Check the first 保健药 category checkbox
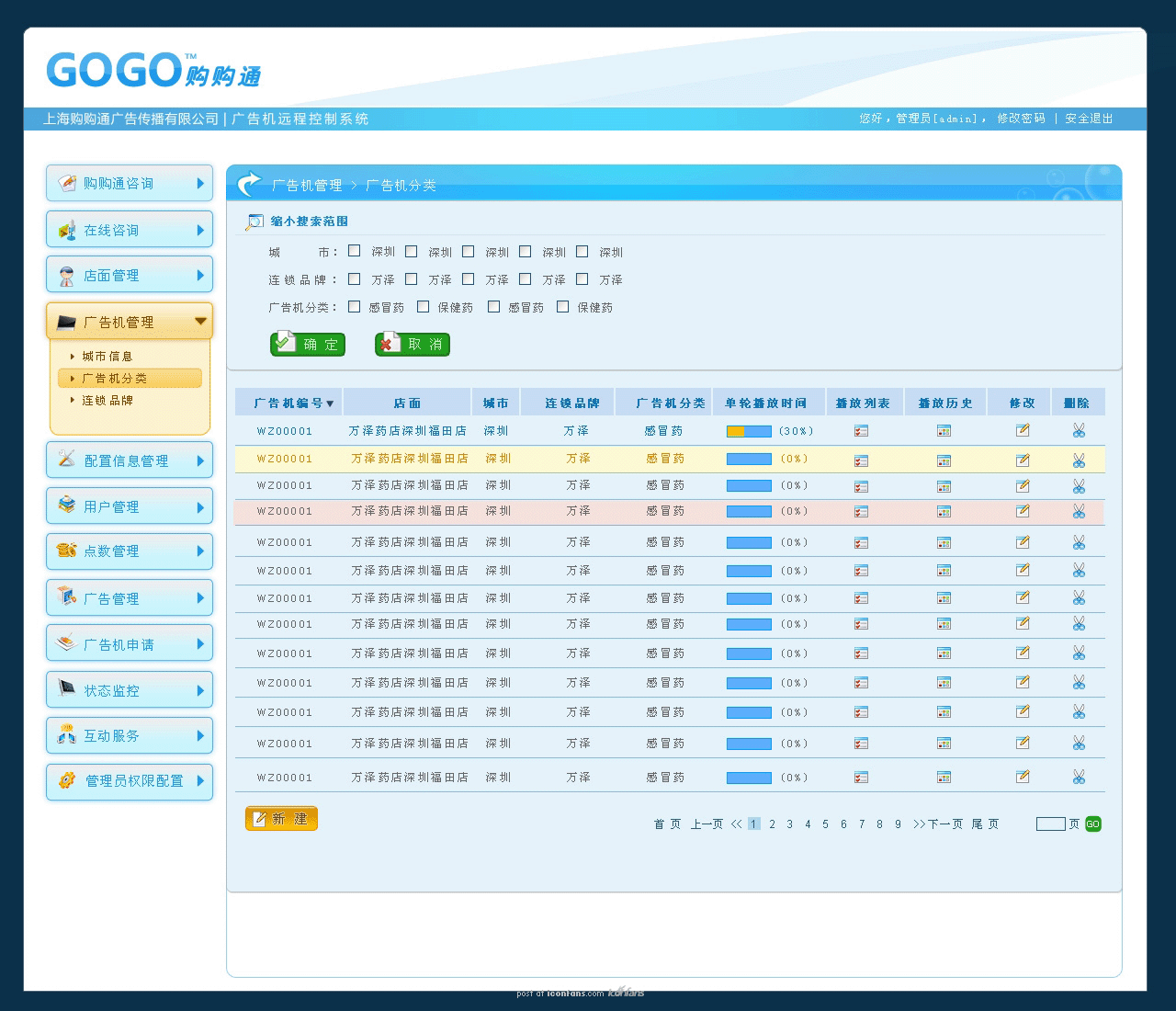 point(423,306)
